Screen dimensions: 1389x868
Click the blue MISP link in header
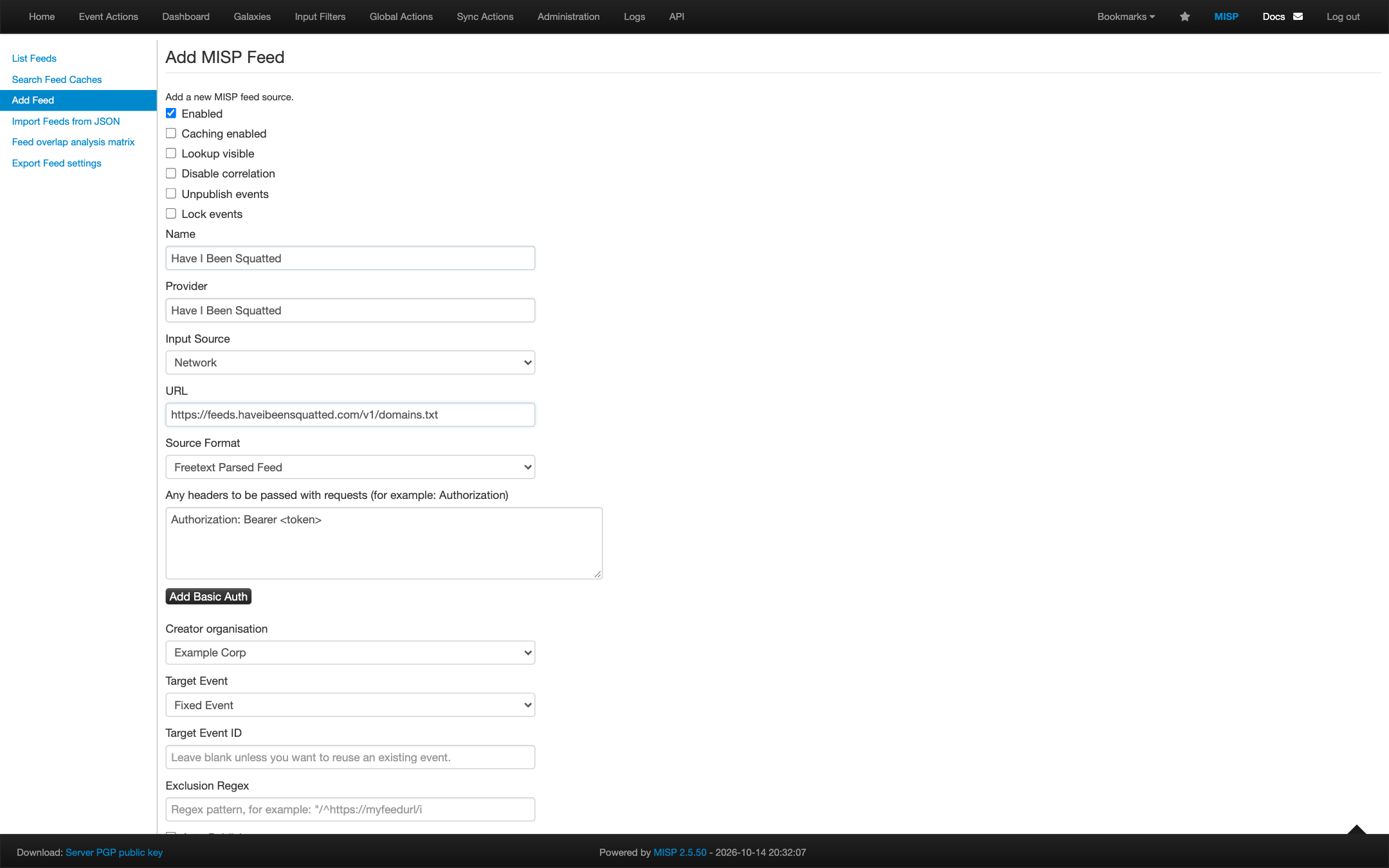[x=1226, y=17]
